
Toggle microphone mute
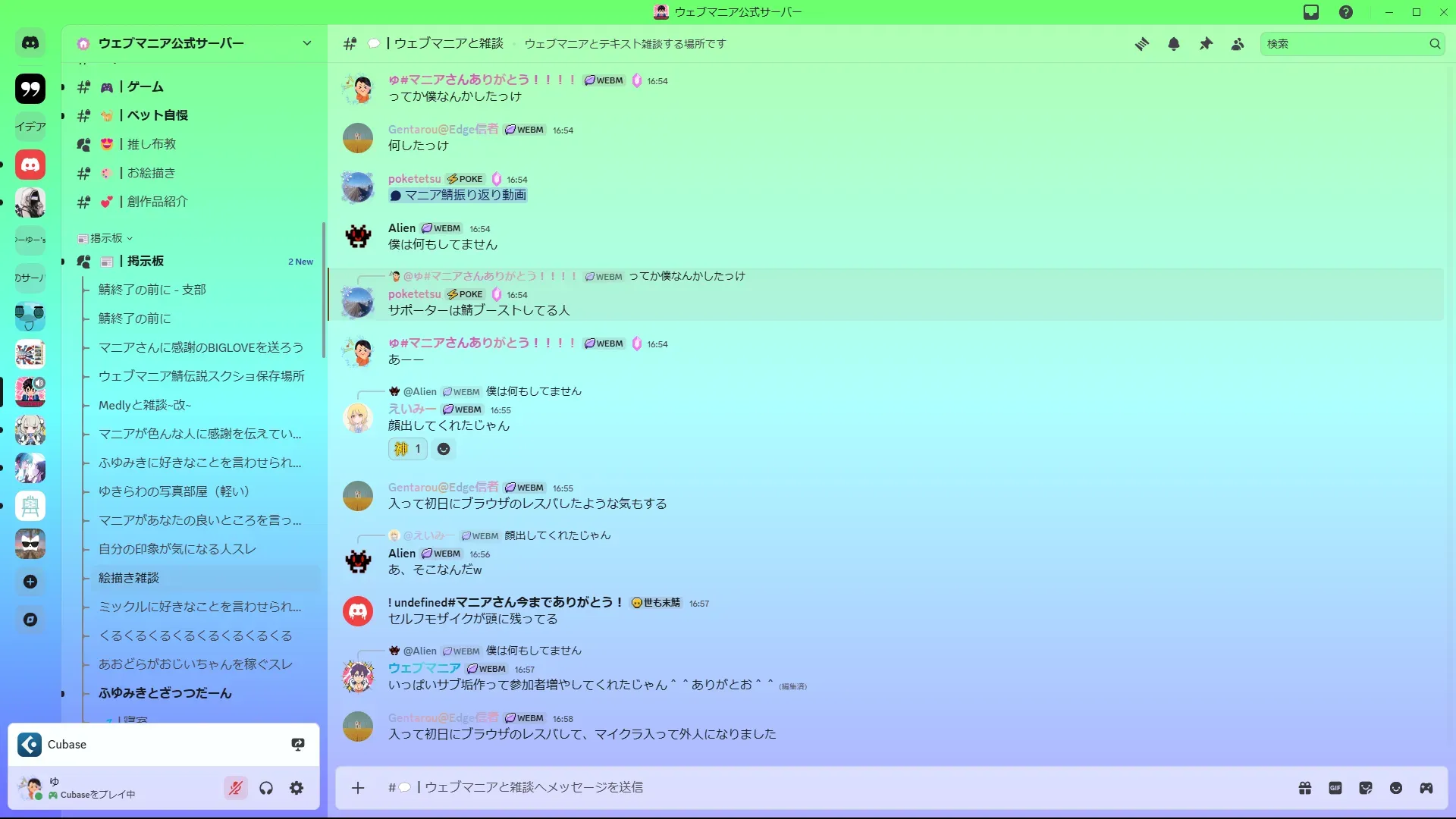click(x=236, y=788)
